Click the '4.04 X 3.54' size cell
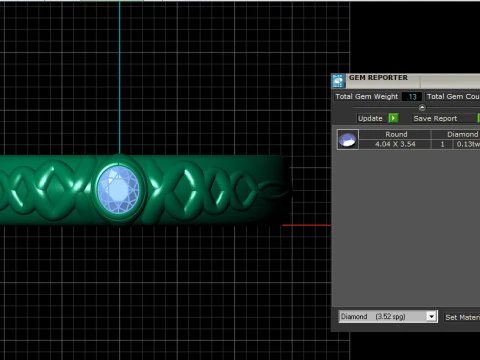Image resolution: width=480 pixels, height=360 pixels. point(396,144)
